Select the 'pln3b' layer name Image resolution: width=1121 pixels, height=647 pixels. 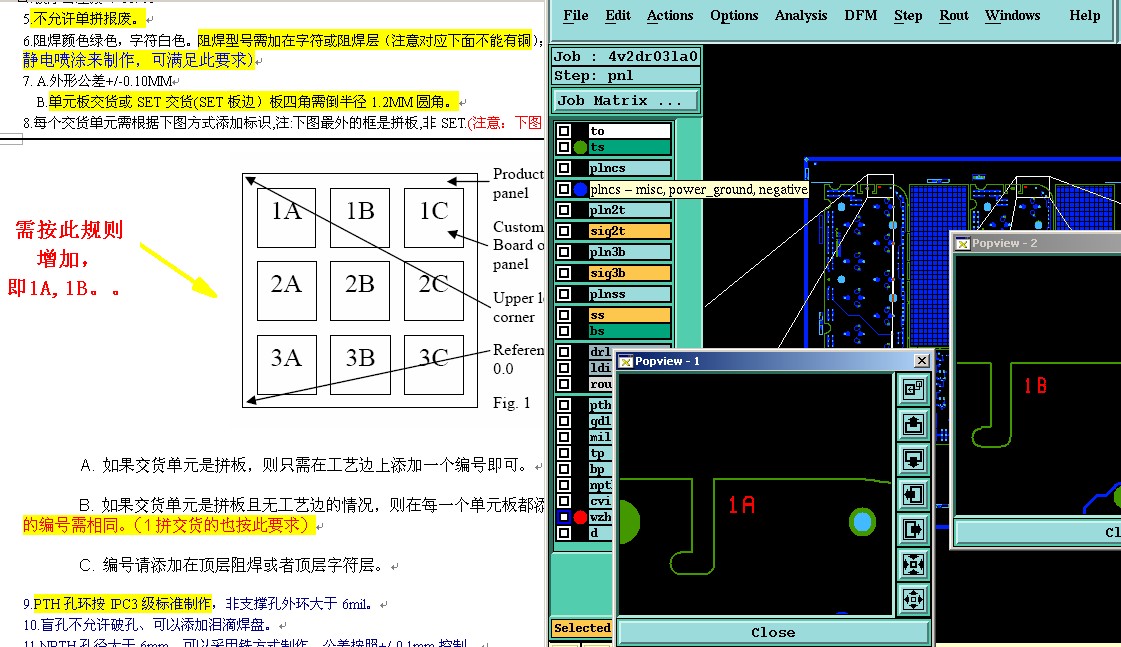point(630,252)
